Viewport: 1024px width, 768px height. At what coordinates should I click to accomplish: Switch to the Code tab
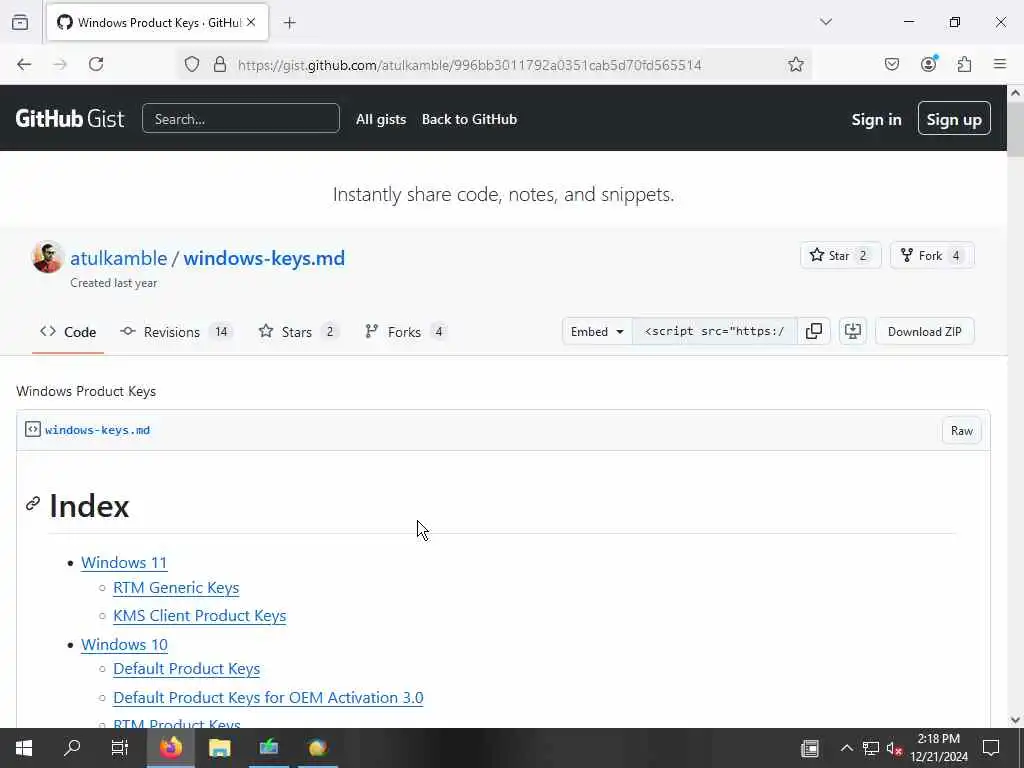[x=68, y=332]
